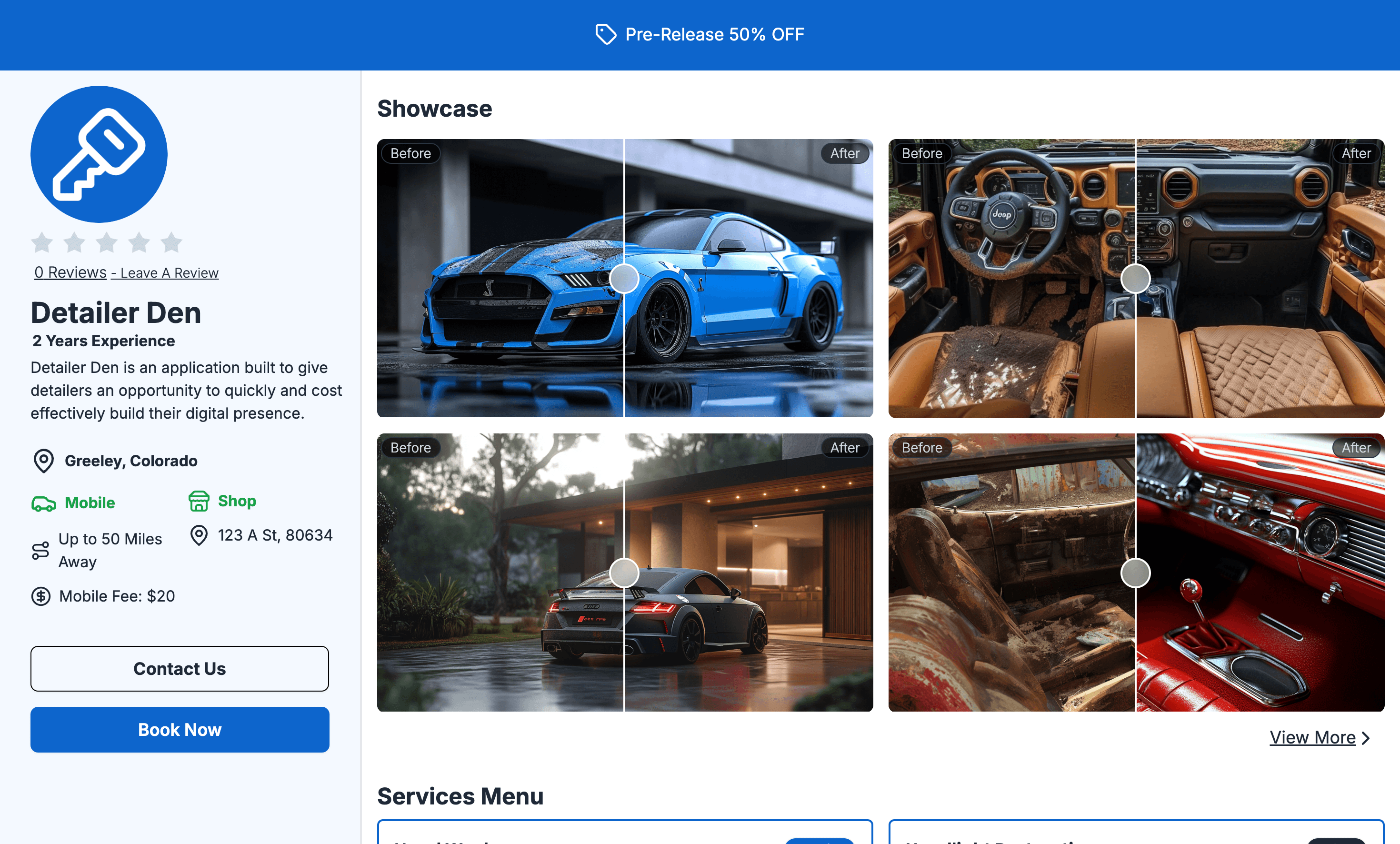Click the Detailer Den key logo

[x=99, y=154]
